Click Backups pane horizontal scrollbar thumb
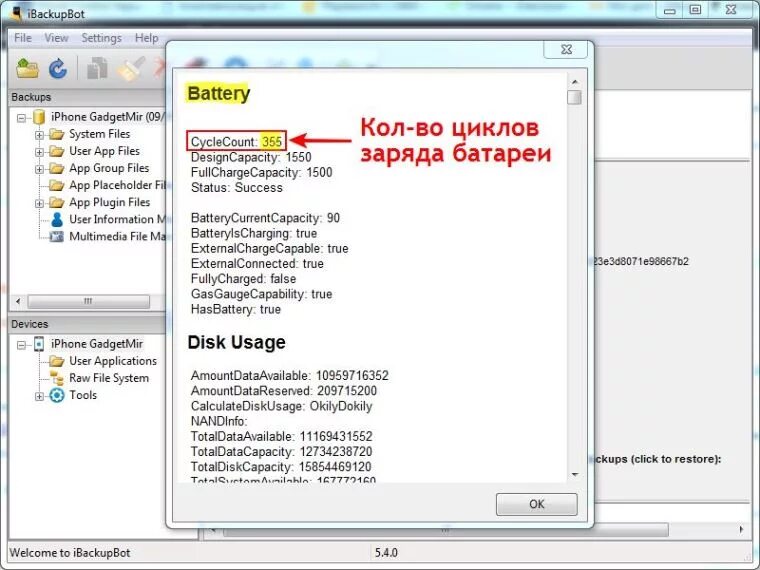This screenshot has width=760, height=570. (x=88, y=301)
